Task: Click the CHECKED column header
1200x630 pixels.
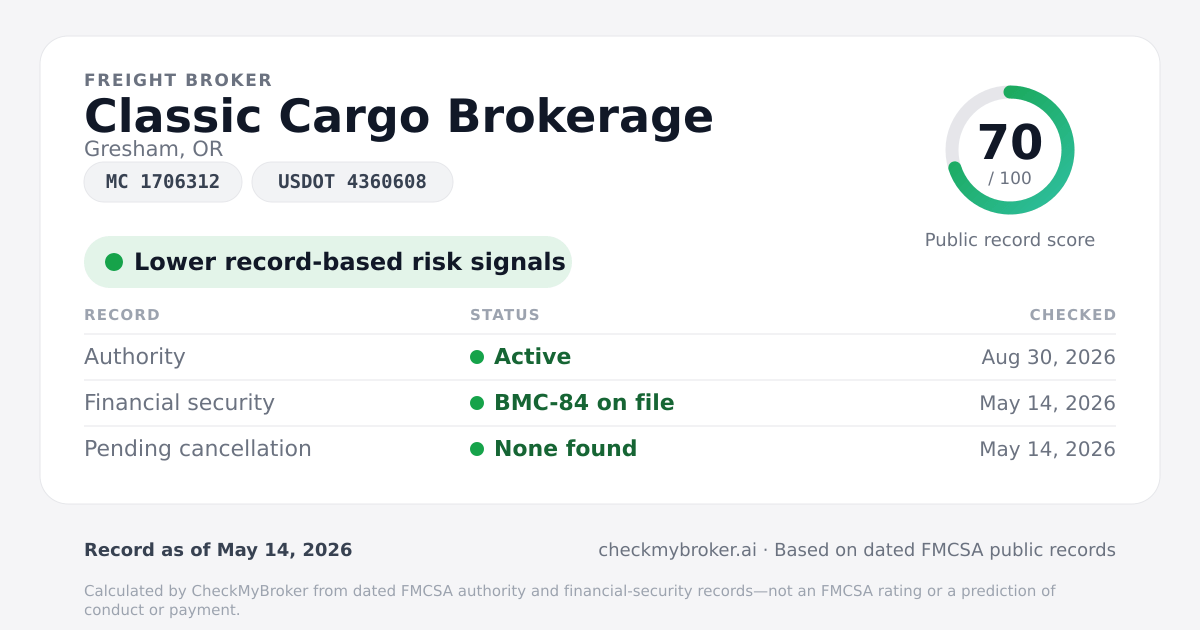Action: coord(1073,315)
